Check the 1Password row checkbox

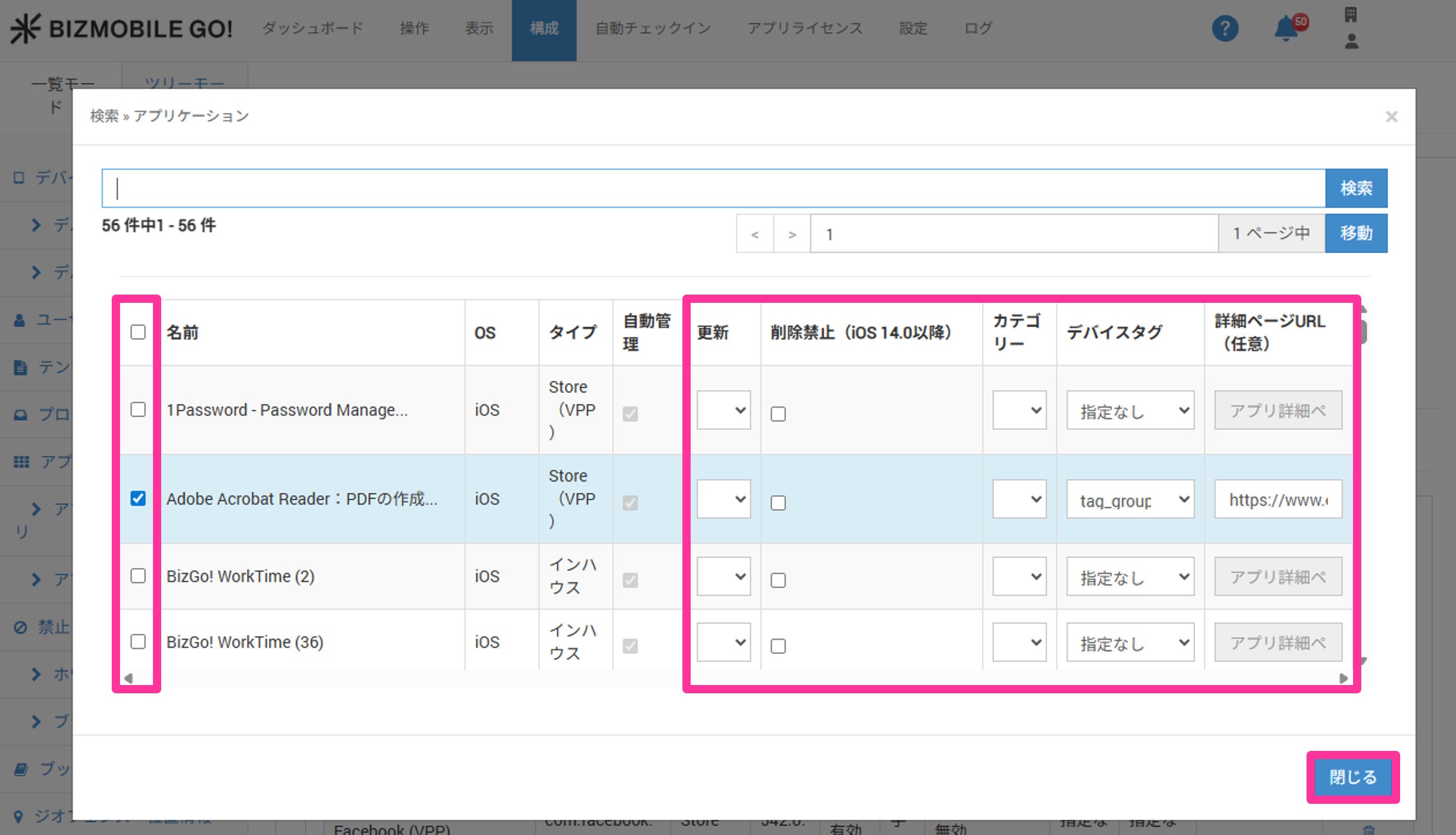[138, 409]
